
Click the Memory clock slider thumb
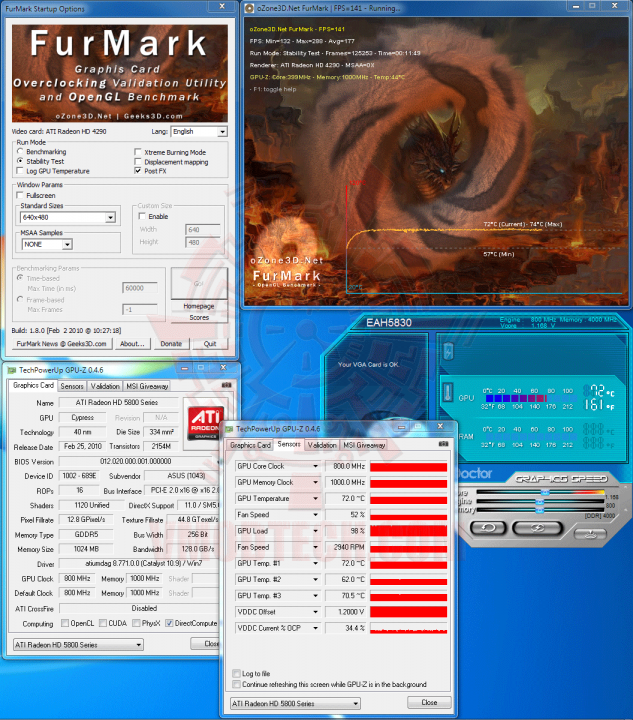click(540, 510)
